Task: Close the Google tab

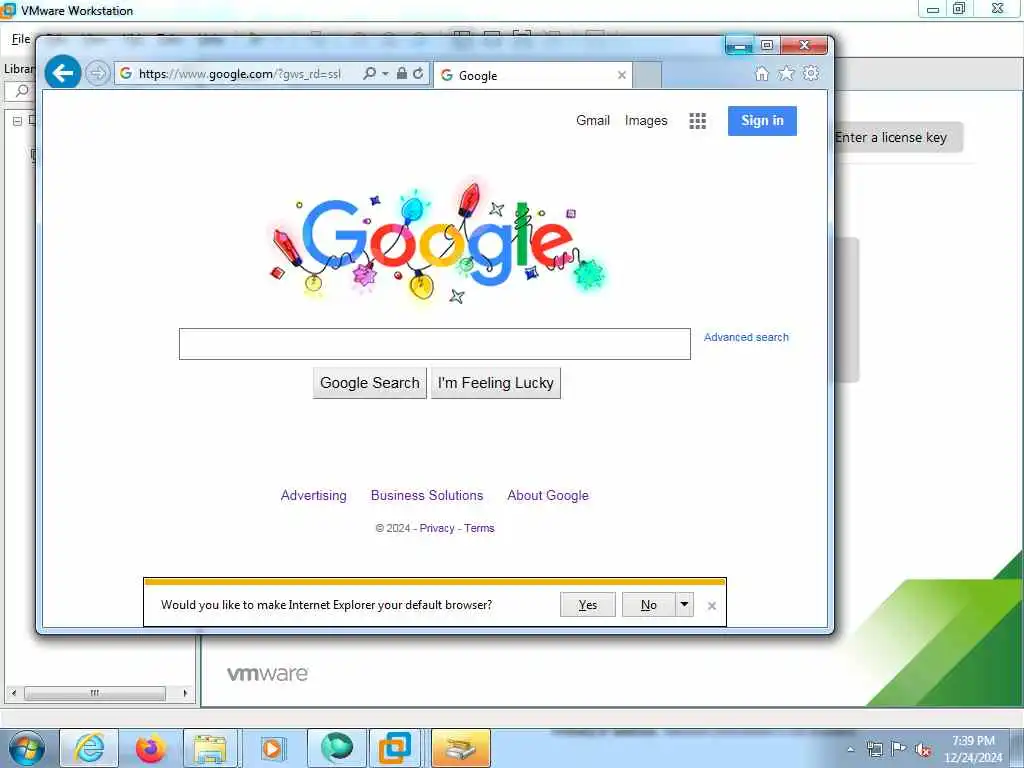Action: tap(622, 75)
